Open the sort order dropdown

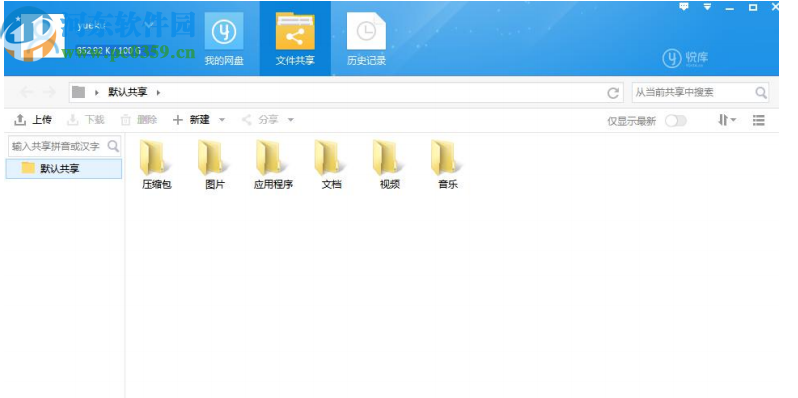click(x=727, y=120)
